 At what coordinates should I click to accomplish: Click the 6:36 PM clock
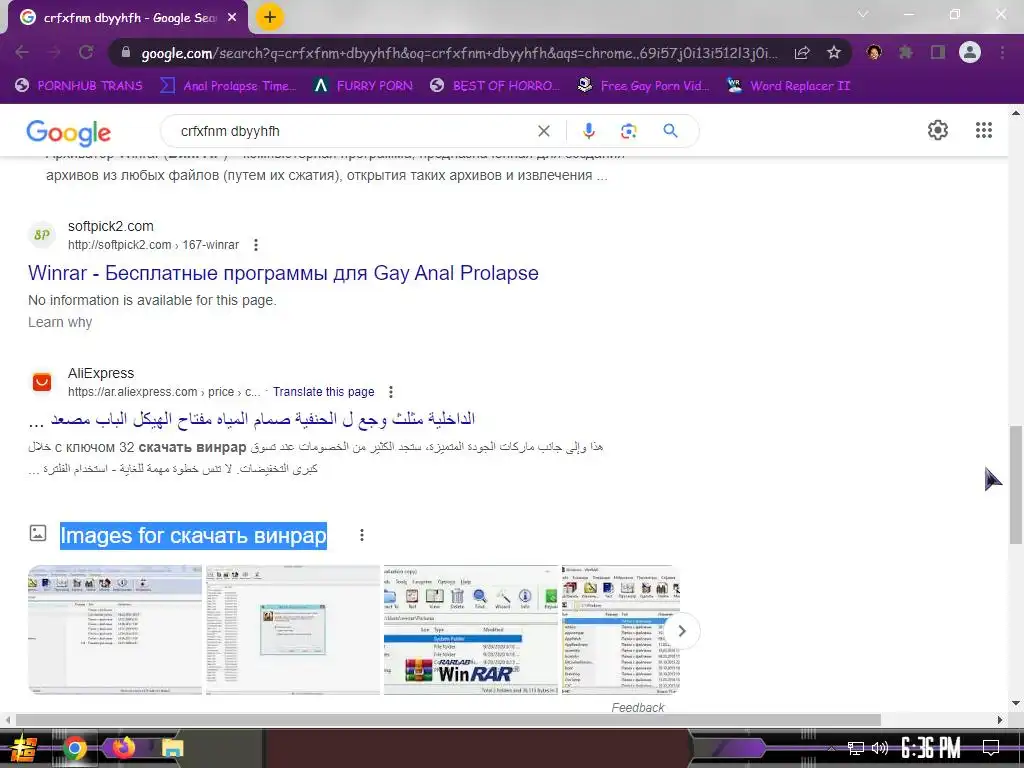tap(930, 748)
